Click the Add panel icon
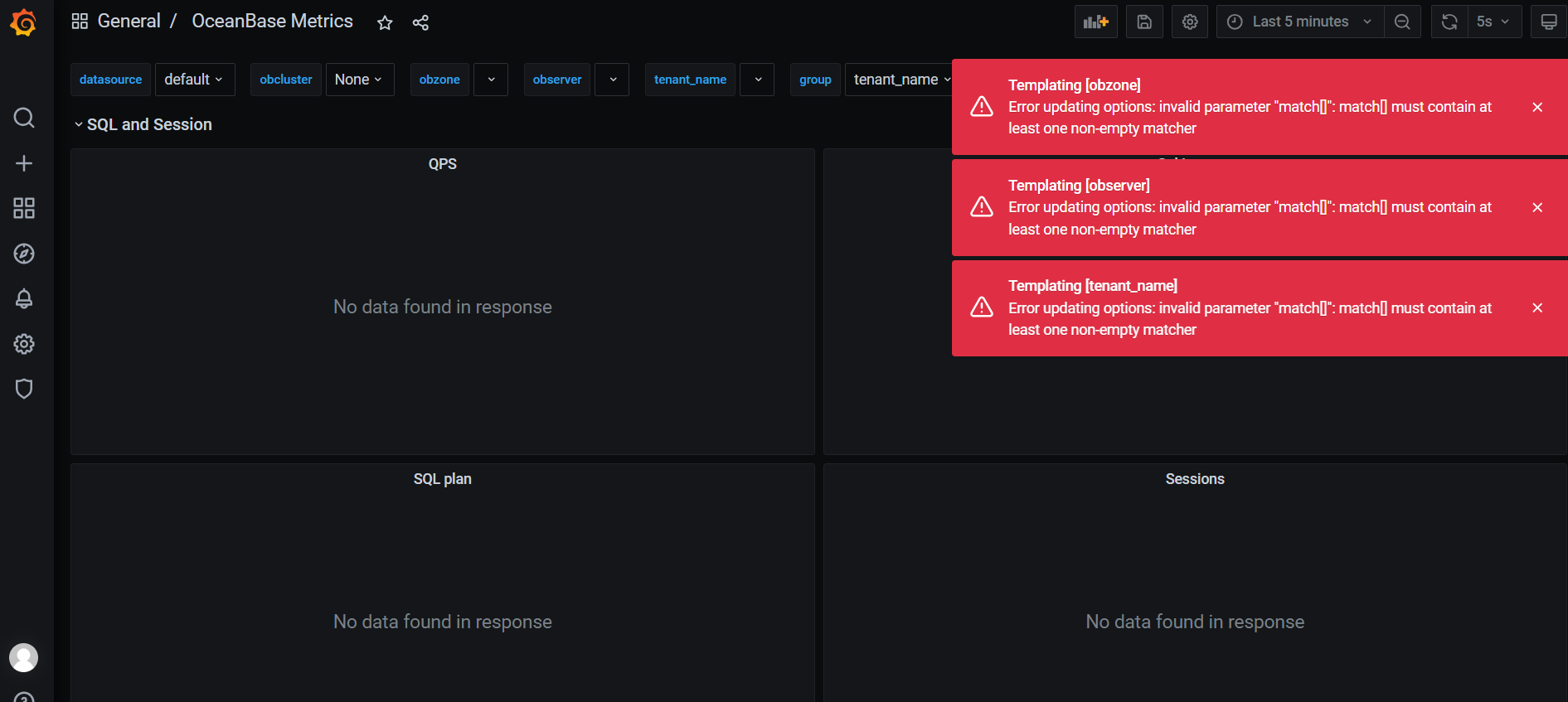Image resolution: width=1568 pixels, height=702 pixels. (1096, 22)
